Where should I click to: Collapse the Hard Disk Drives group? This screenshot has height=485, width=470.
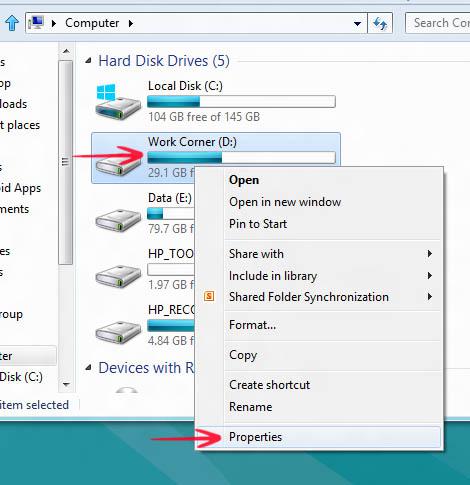(88, 61)
